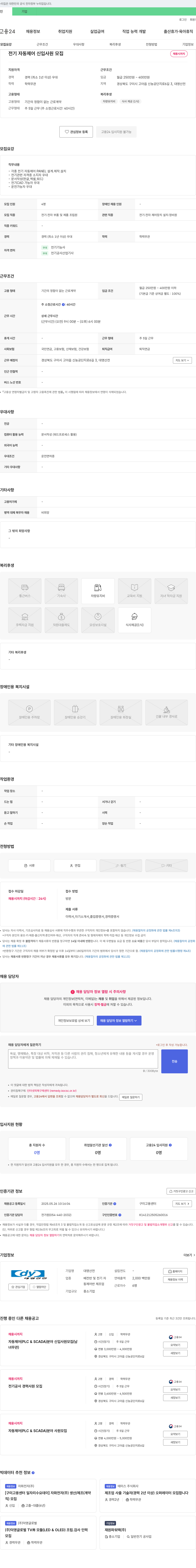This screenshot has width=196, height=1568.
Task: Jump to 복리후생 section tab
Action: click(115, 44)
